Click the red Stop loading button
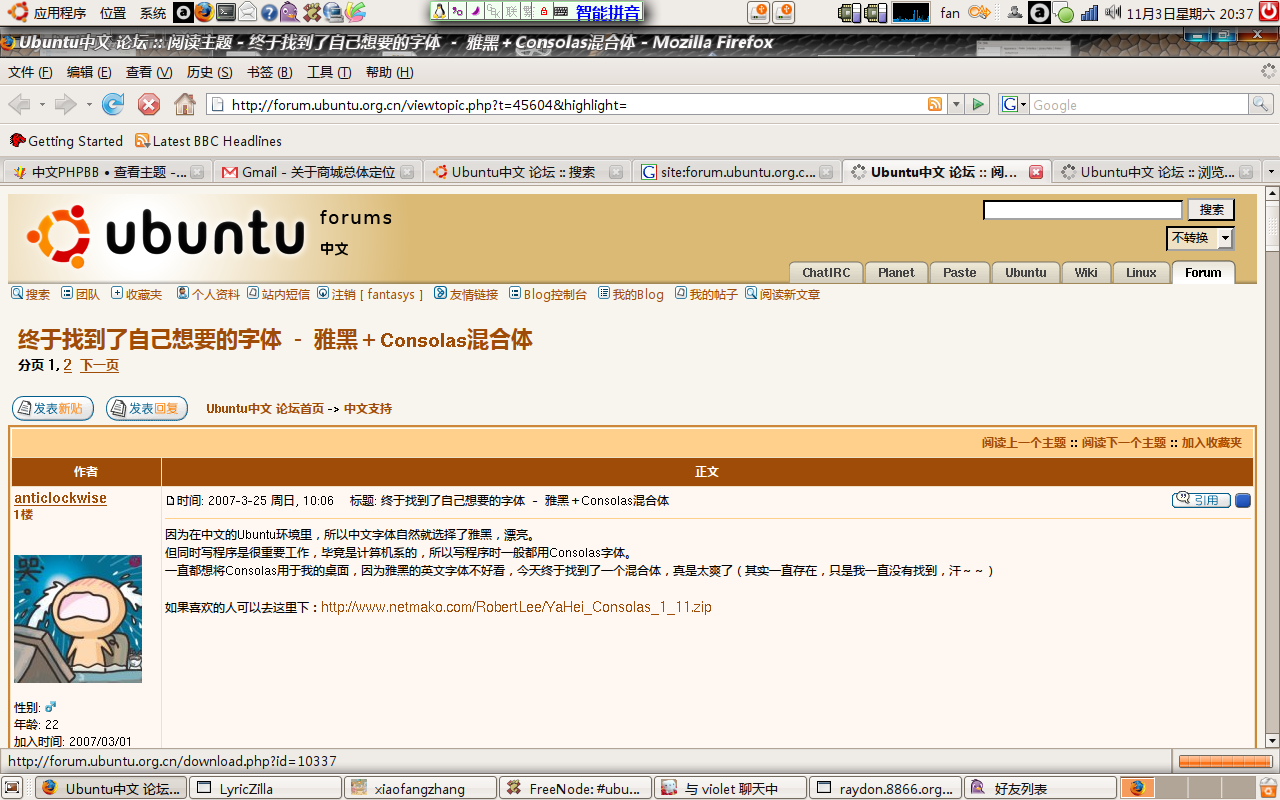Screen dimensions: 1280x800 pos(149,104)
